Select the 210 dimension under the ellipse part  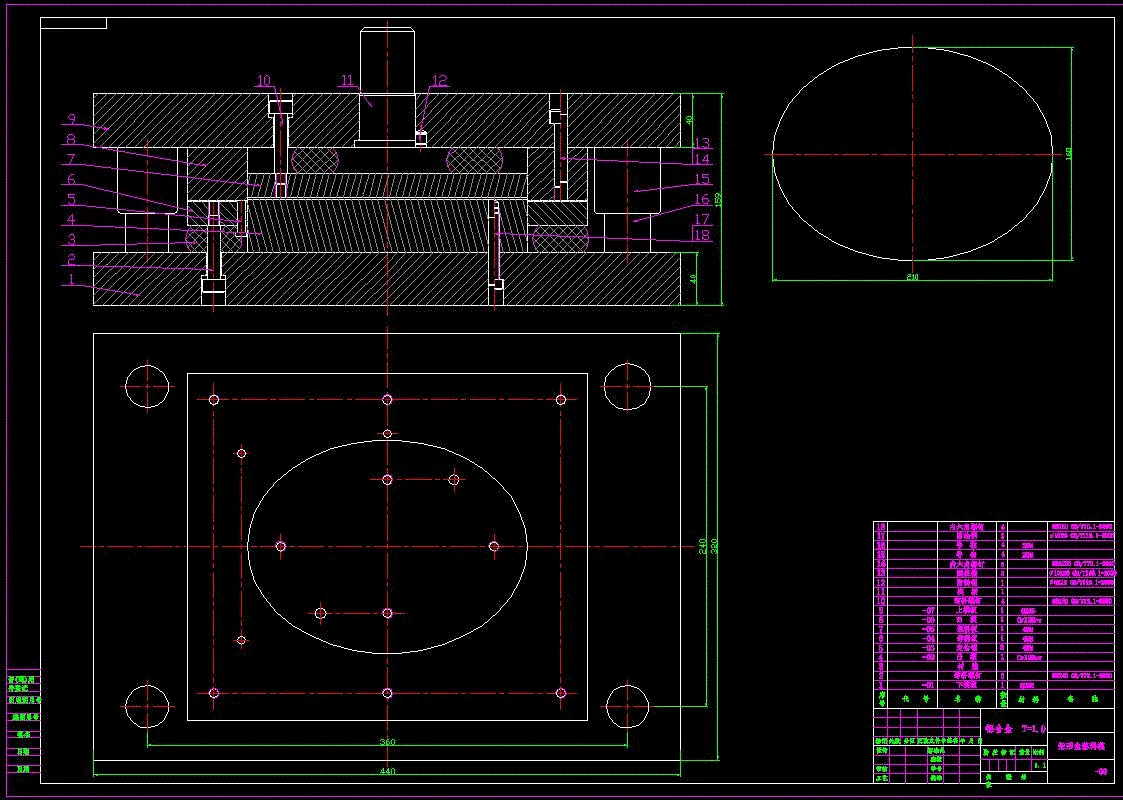coord(912,276)
